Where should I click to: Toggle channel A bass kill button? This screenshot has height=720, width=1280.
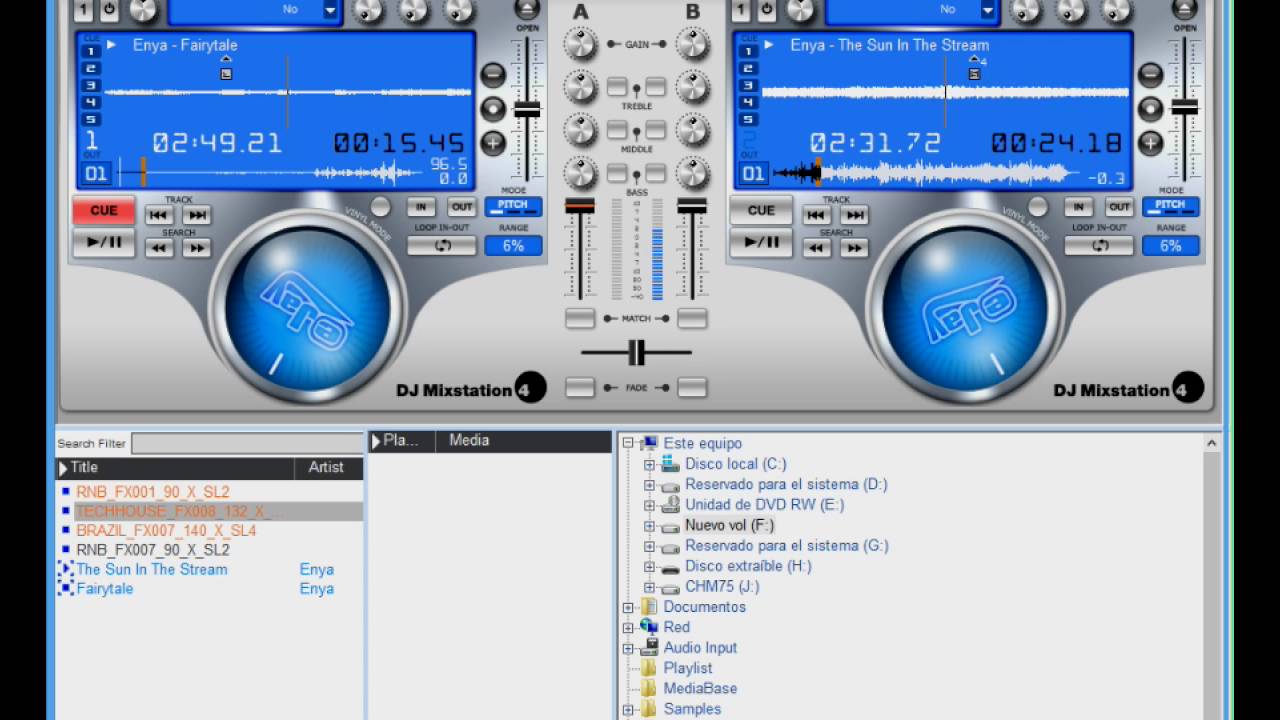point(617,174)
